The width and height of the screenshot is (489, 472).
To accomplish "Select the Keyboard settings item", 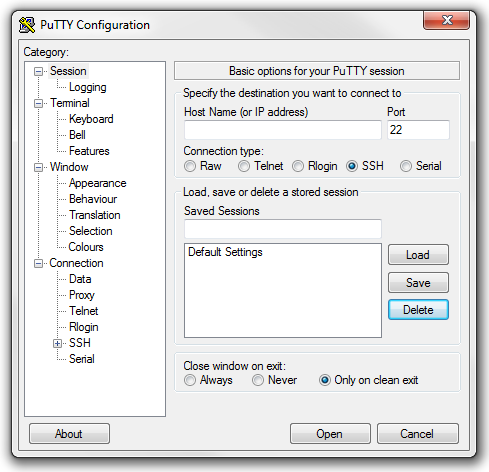I will [x=91, y=119].
